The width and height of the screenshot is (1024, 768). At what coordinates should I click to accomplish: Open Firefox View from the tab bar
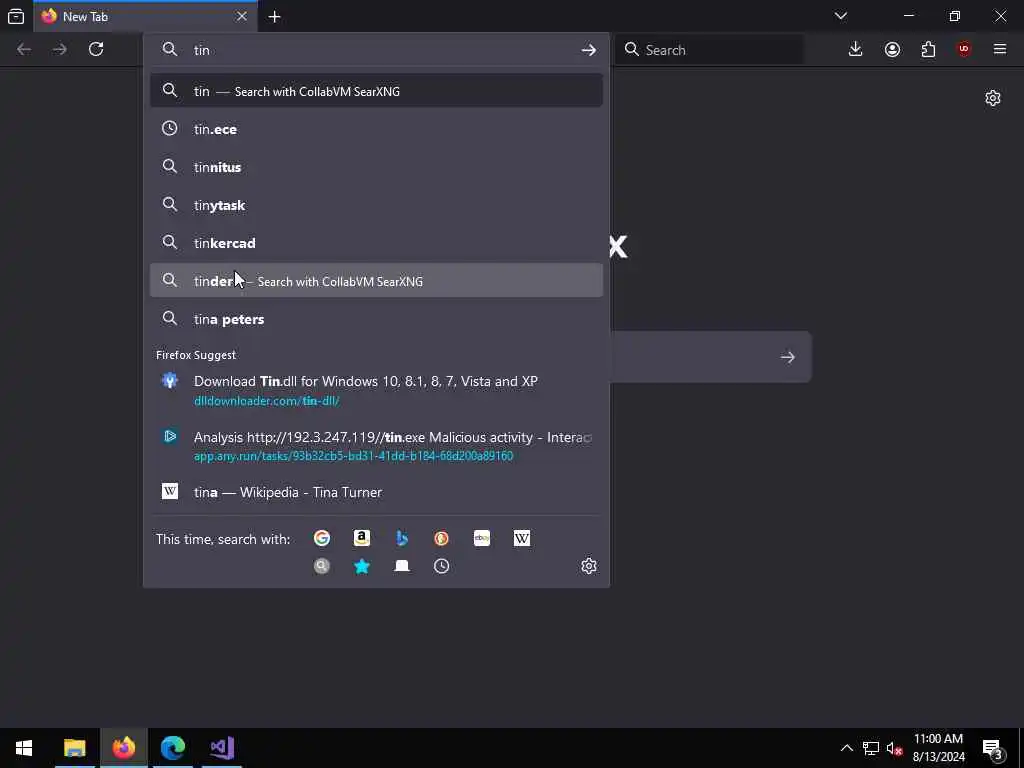[16, 16]
